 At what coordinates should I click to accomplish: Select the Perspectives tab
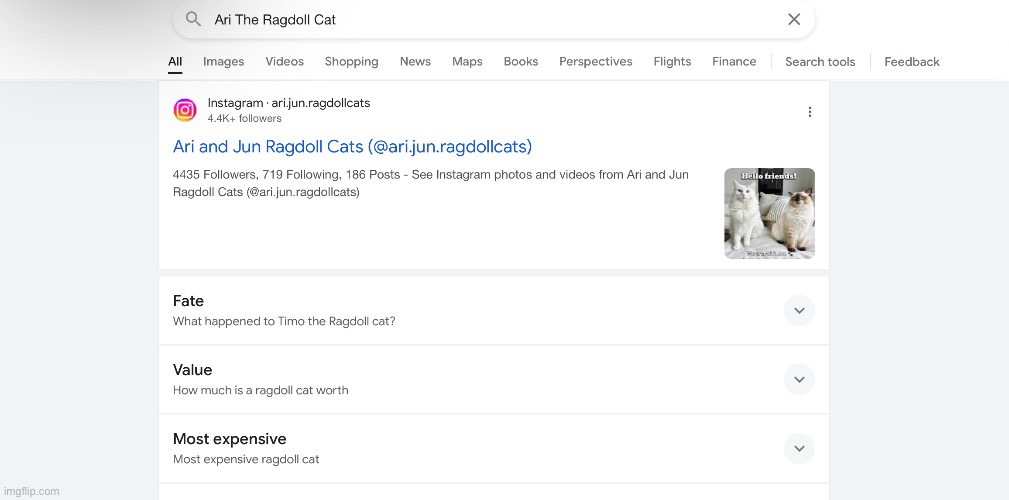pyautogui.click(x=595, y=62)
